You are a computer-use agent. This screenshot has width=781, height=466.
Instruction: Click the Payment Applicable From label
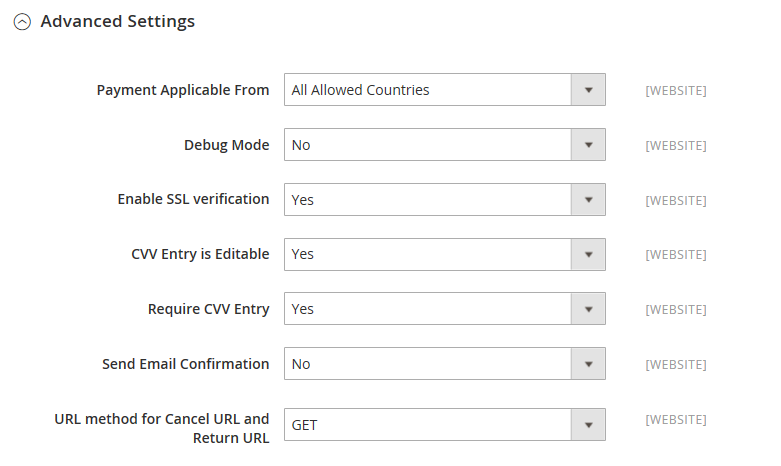[183, 90]
